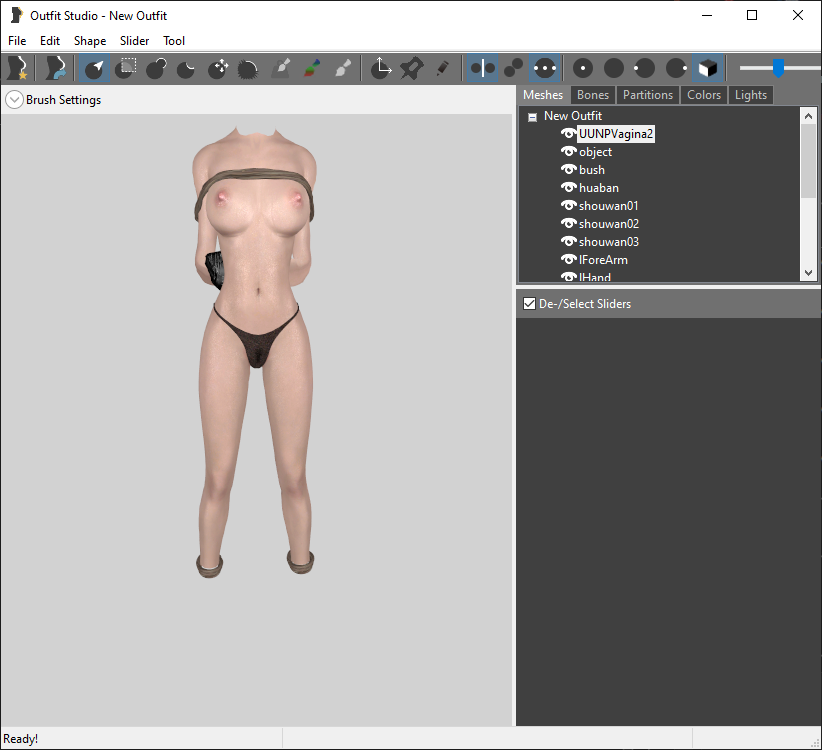Switch to front view circle icon
Image resolution: width=822 pixels, height=750 pixels.
pos(583,68)
